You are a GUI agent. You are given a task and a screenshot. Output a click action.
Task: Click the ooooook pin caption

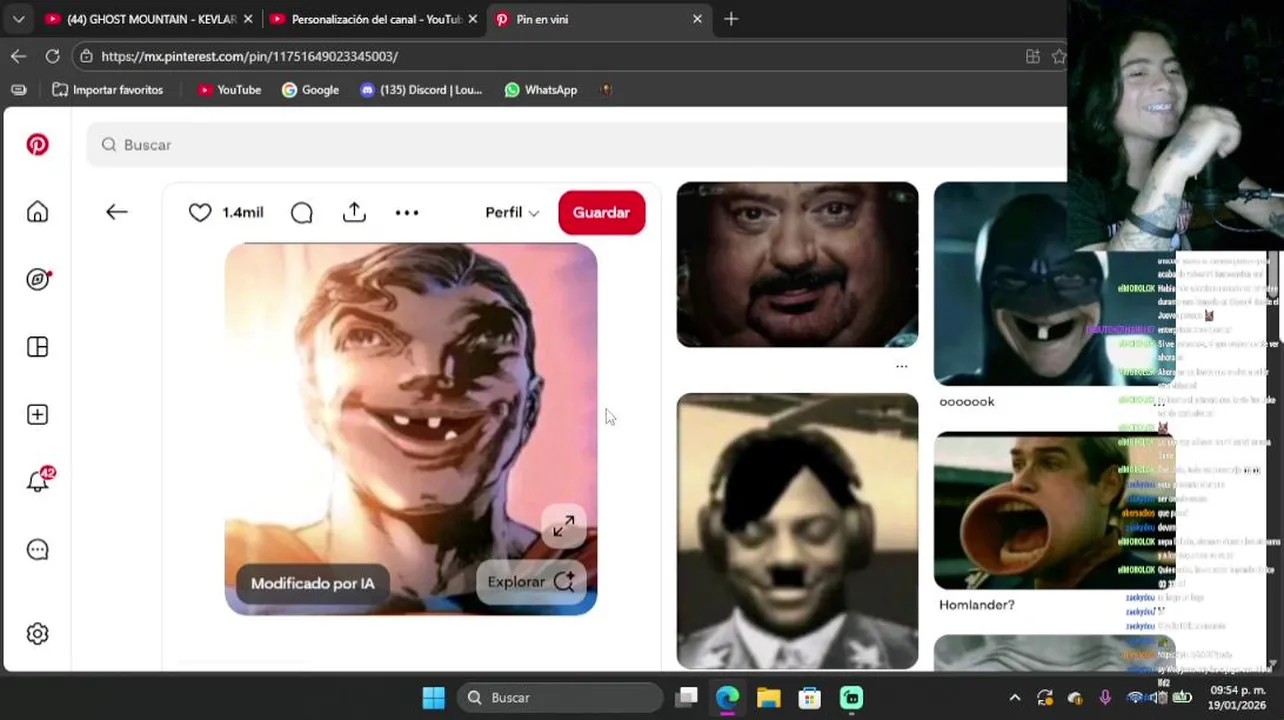tap(967, 402)
